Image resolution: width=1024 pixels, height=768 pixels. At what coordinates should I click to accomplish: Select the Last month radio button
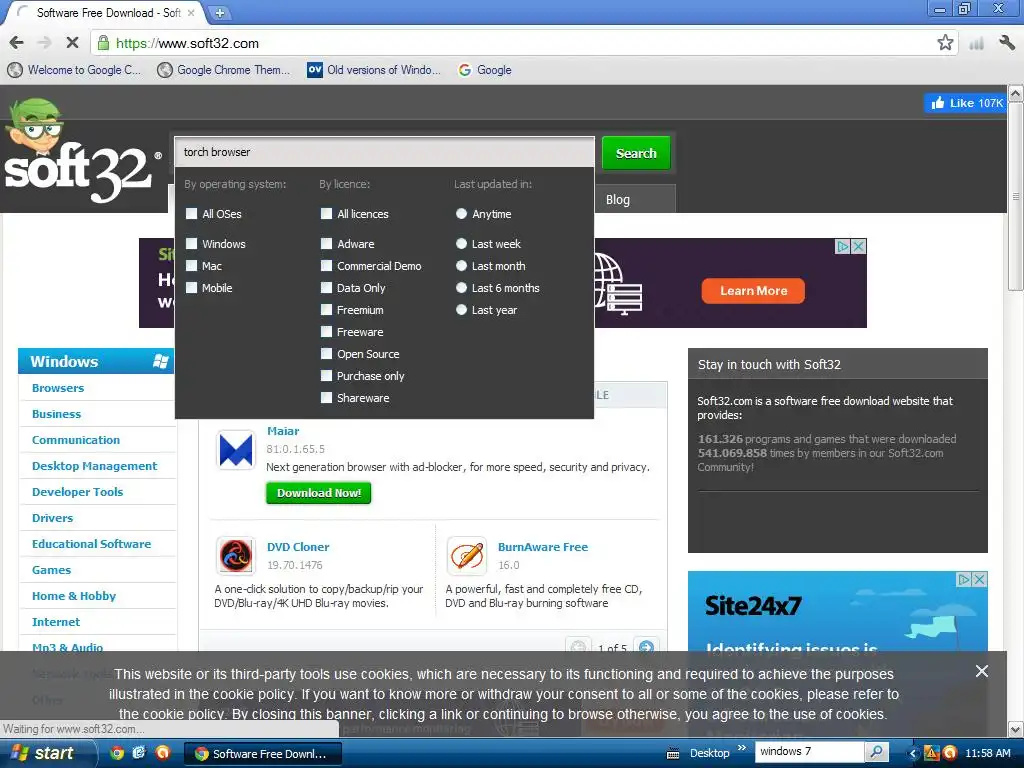pyautogui.click(x=461, y=266)
